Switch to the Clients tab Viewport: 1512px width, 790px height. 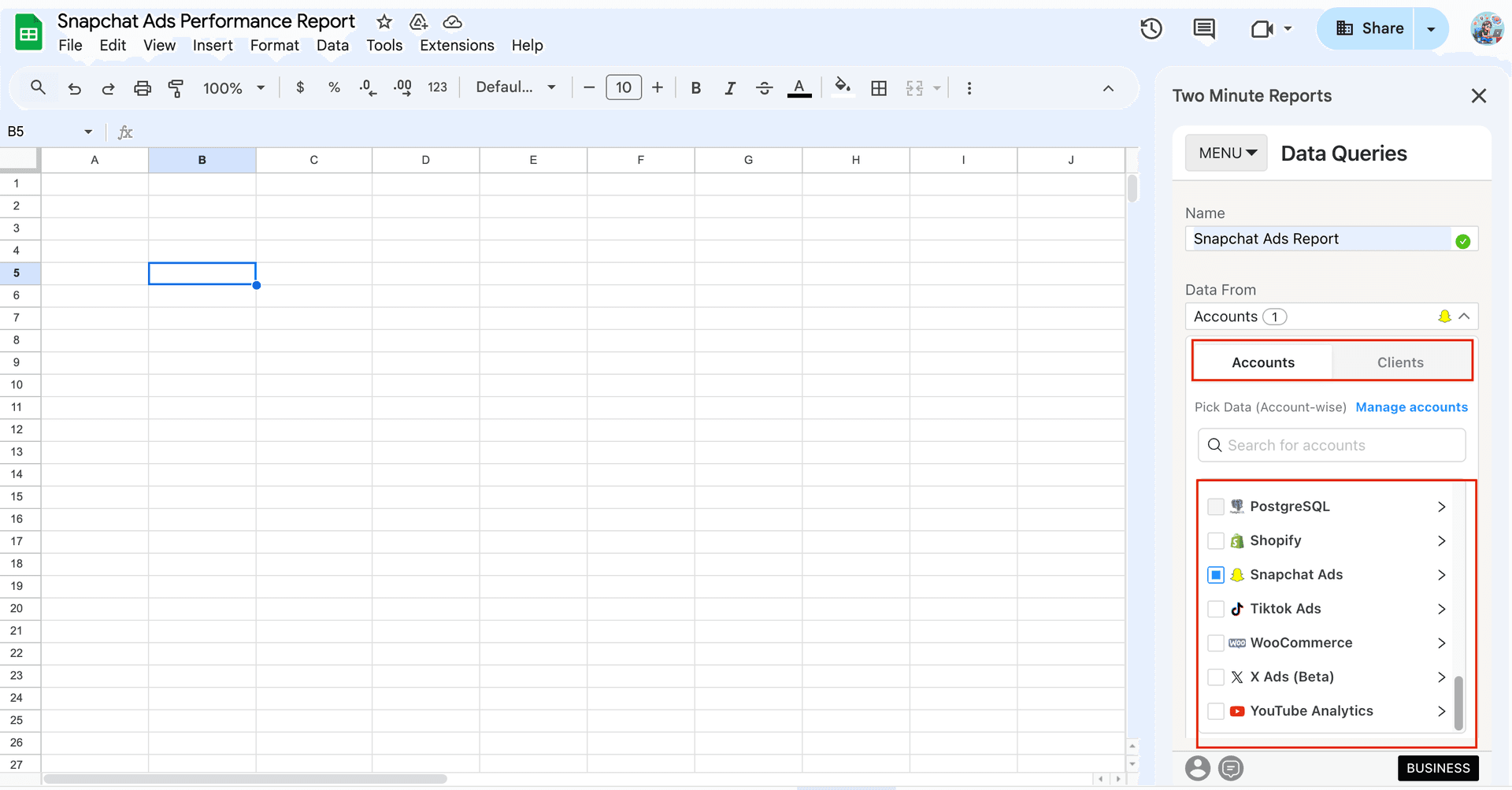coord(1400,362)
